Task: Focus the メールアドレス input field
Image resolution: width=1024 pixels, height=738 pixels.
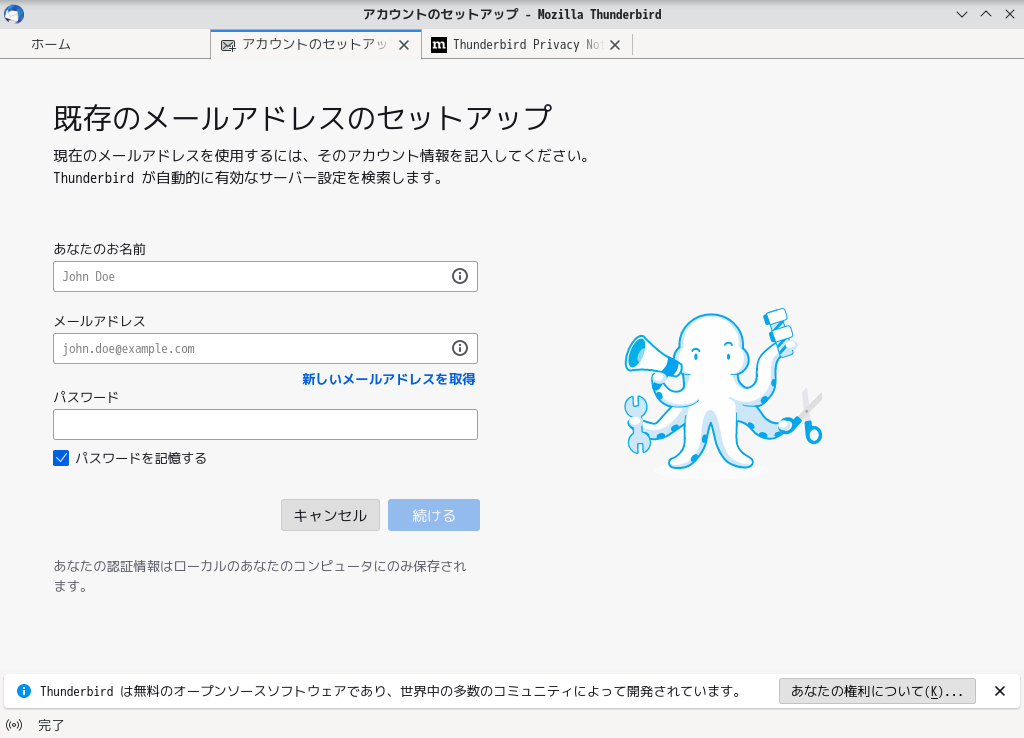Action: coord(265,348)
